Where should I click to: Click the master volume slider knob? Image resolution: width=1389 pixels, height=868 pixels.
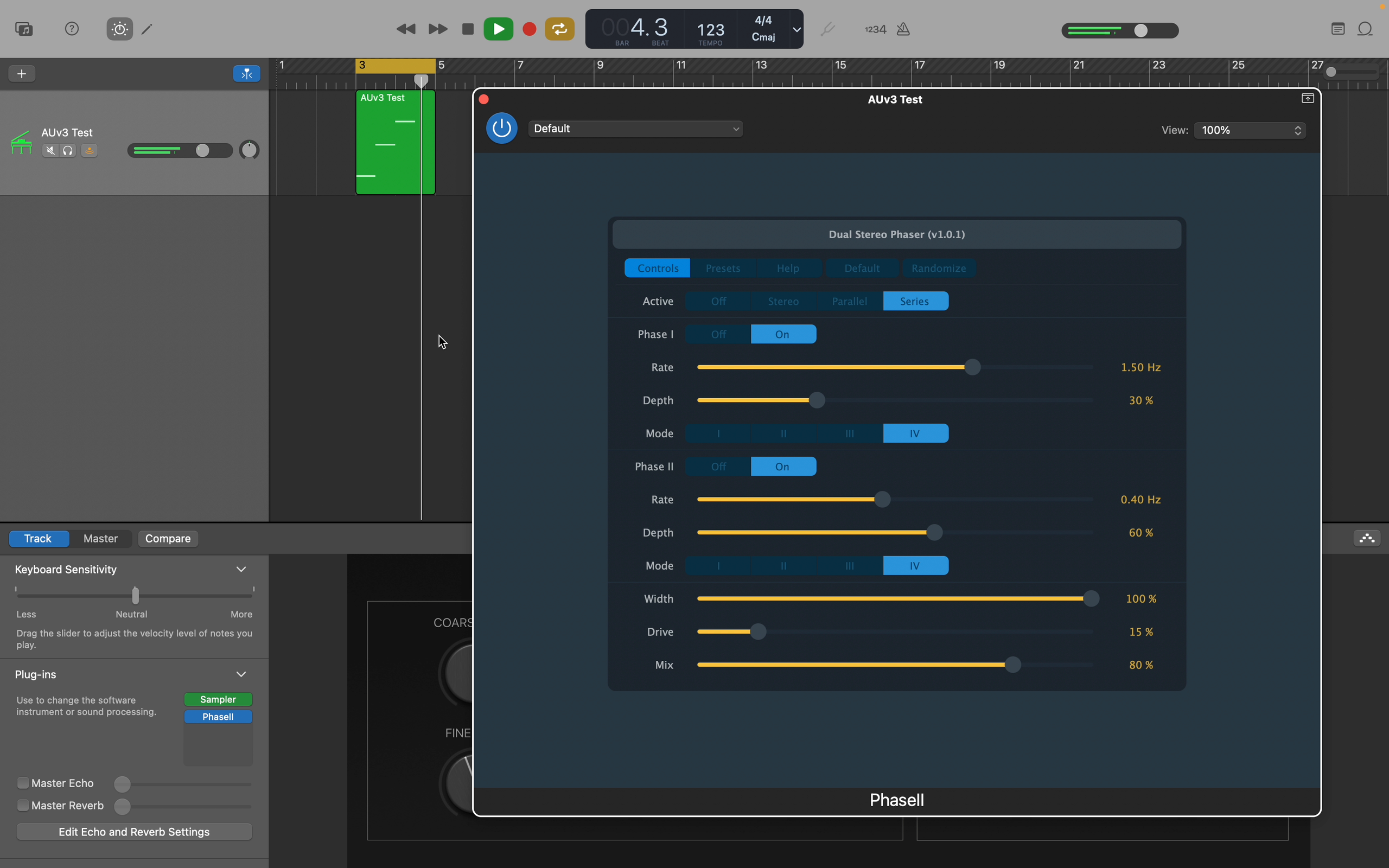coord(1141,30)
